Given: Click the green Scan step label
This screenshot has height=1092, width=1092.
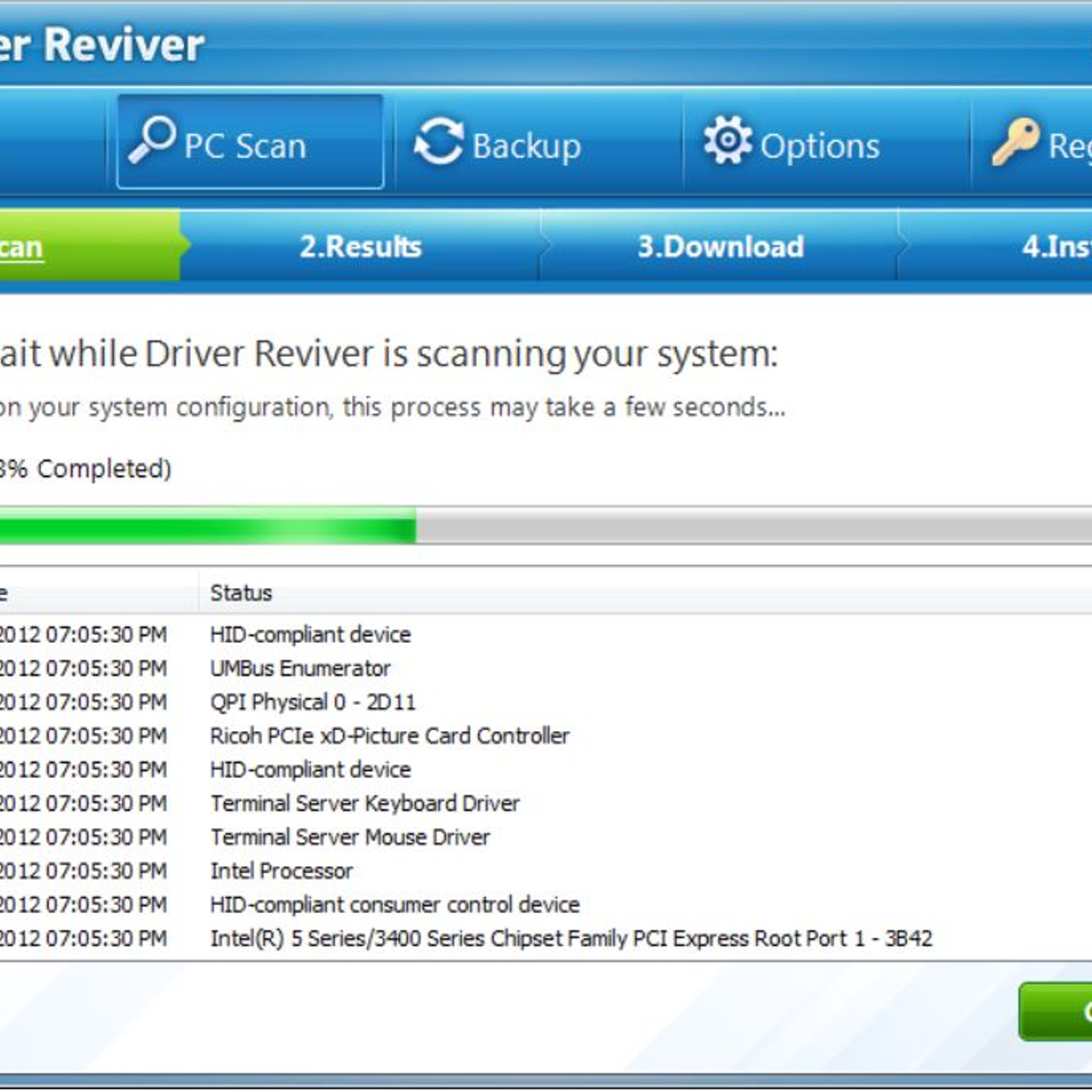Looking at the screenshot, I should pyautogui.click(x=20, y=246).
